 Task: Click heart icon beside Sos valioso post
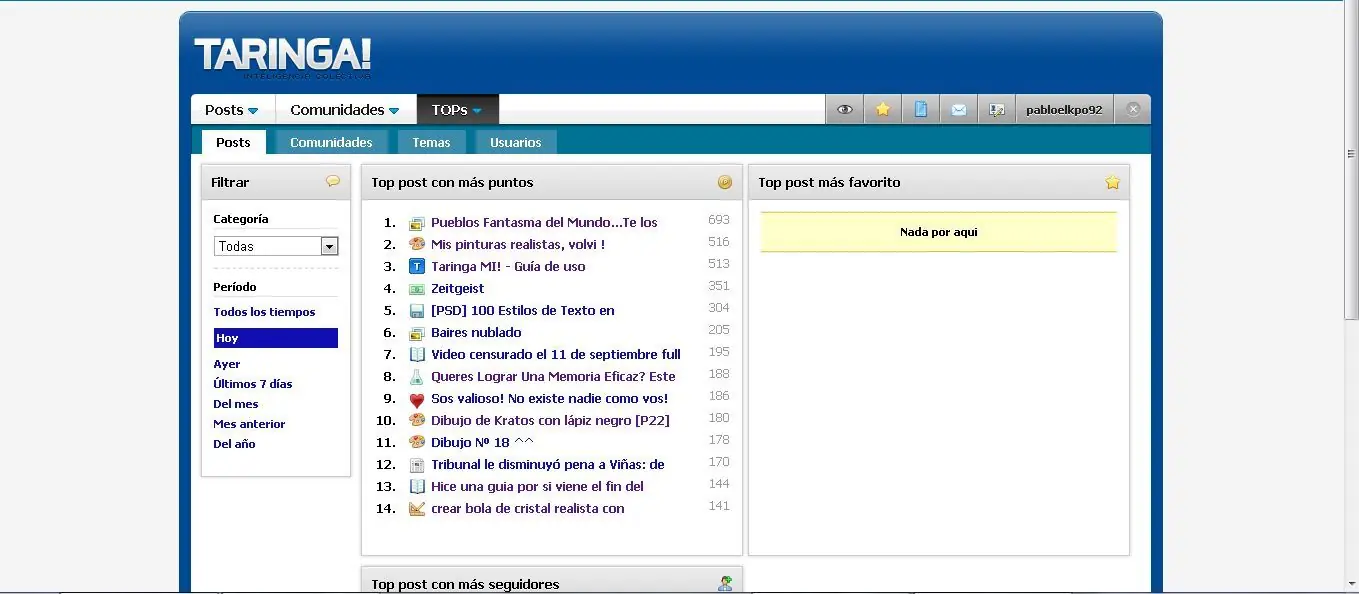point(417,399)
